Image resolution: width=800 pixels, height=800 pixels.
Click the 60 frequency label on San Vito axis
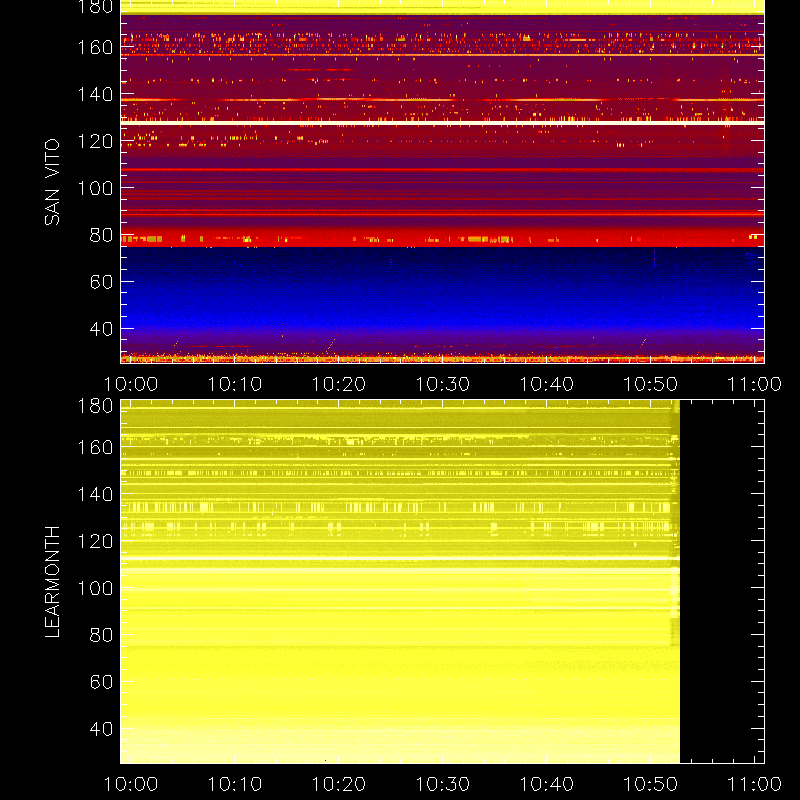click(101, 282)
